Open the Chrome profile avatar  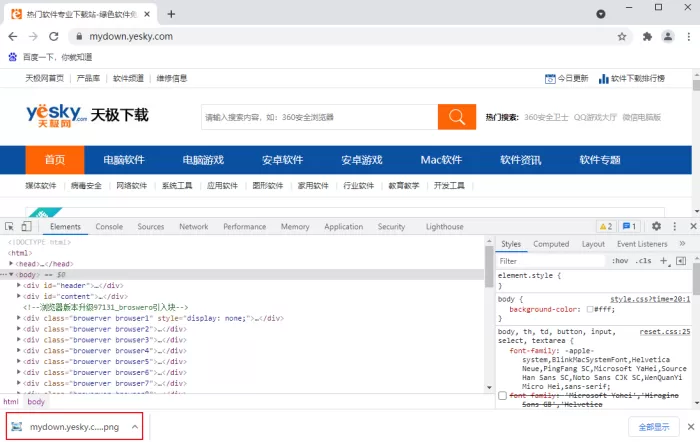pyautogui.click(x=668, y=37)
